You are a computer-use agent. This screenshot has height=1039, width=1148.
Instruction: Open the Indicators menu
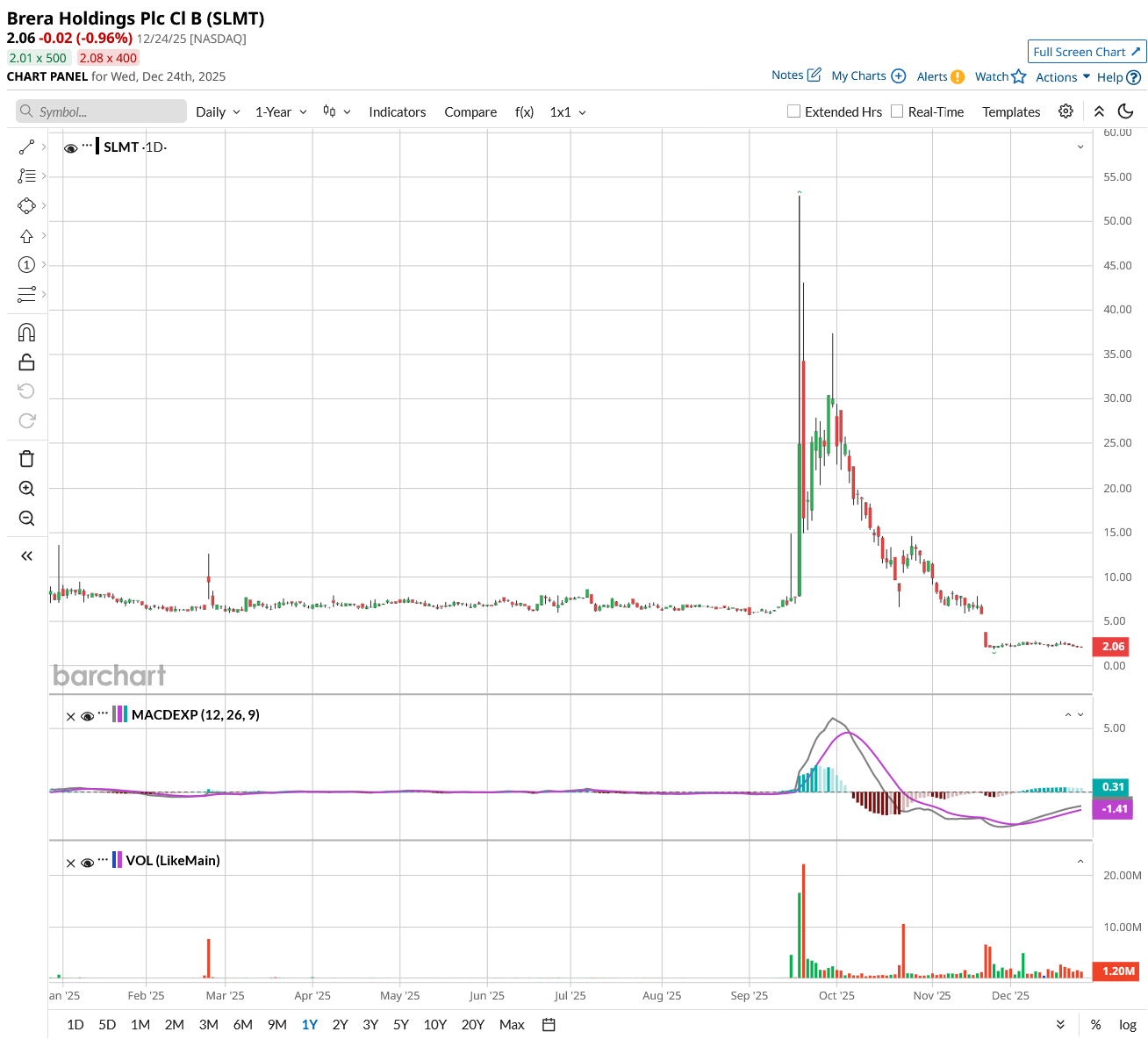point(397,111)
